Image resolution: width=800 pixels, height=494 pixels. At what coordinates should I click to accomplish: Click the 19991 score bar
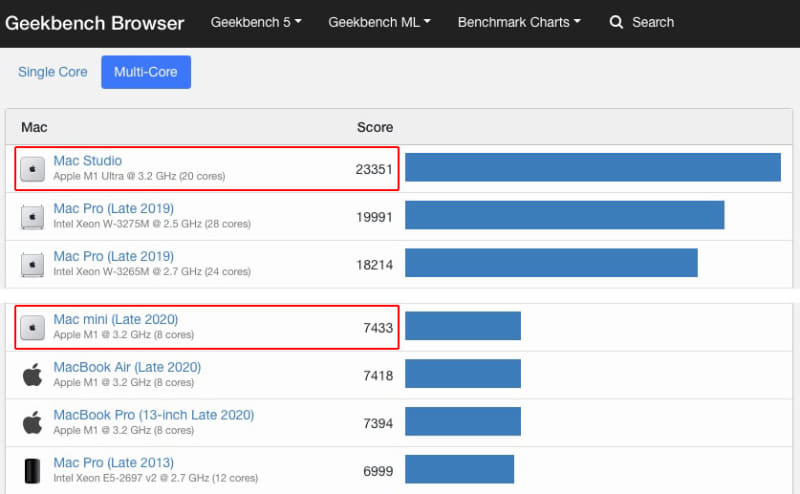pyautogui.click(x=565, y=215)
